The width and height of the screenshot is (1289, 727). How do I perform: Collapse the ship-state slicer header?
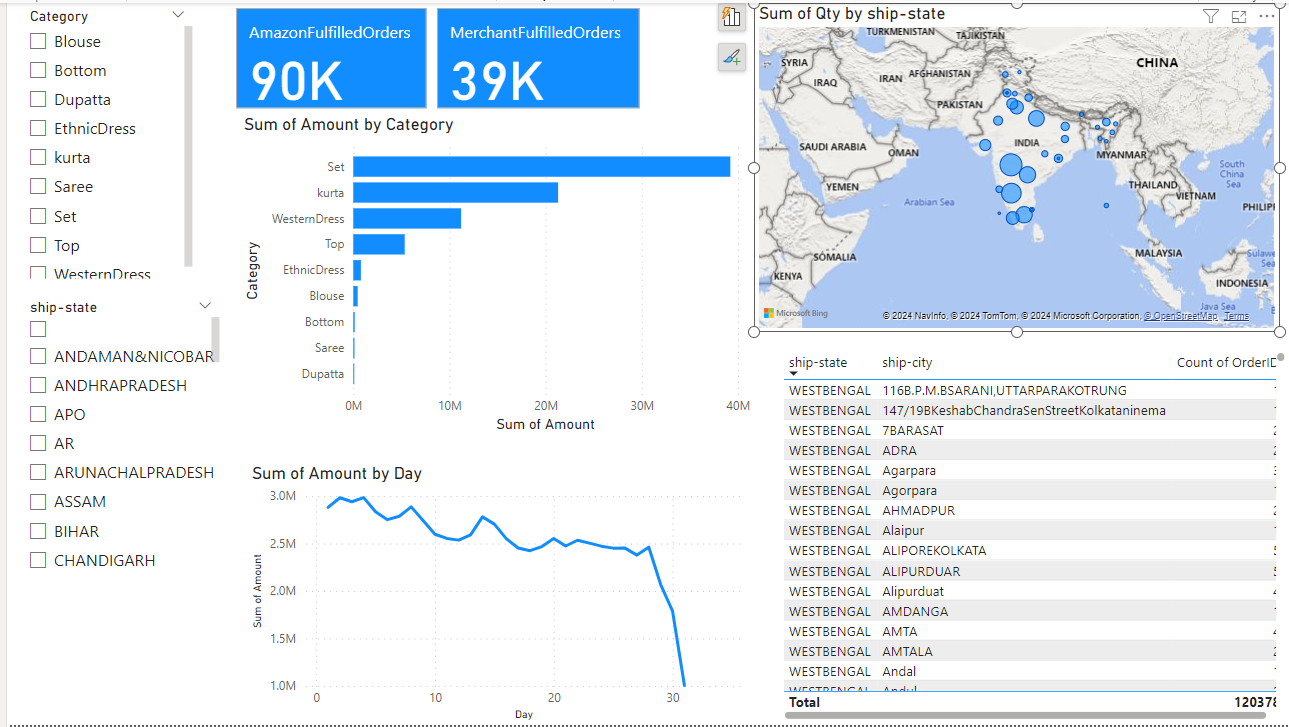[204, 305]
